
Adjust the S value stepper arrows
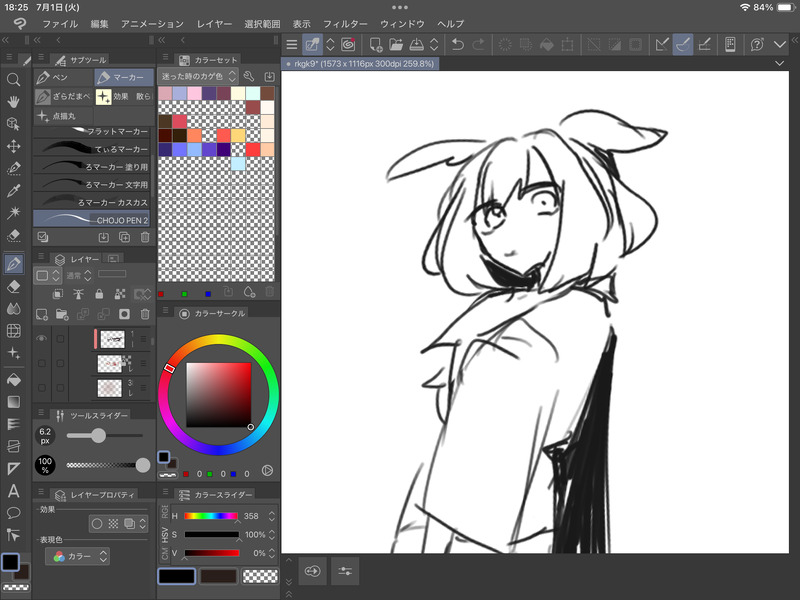click(x=272, y=535)
